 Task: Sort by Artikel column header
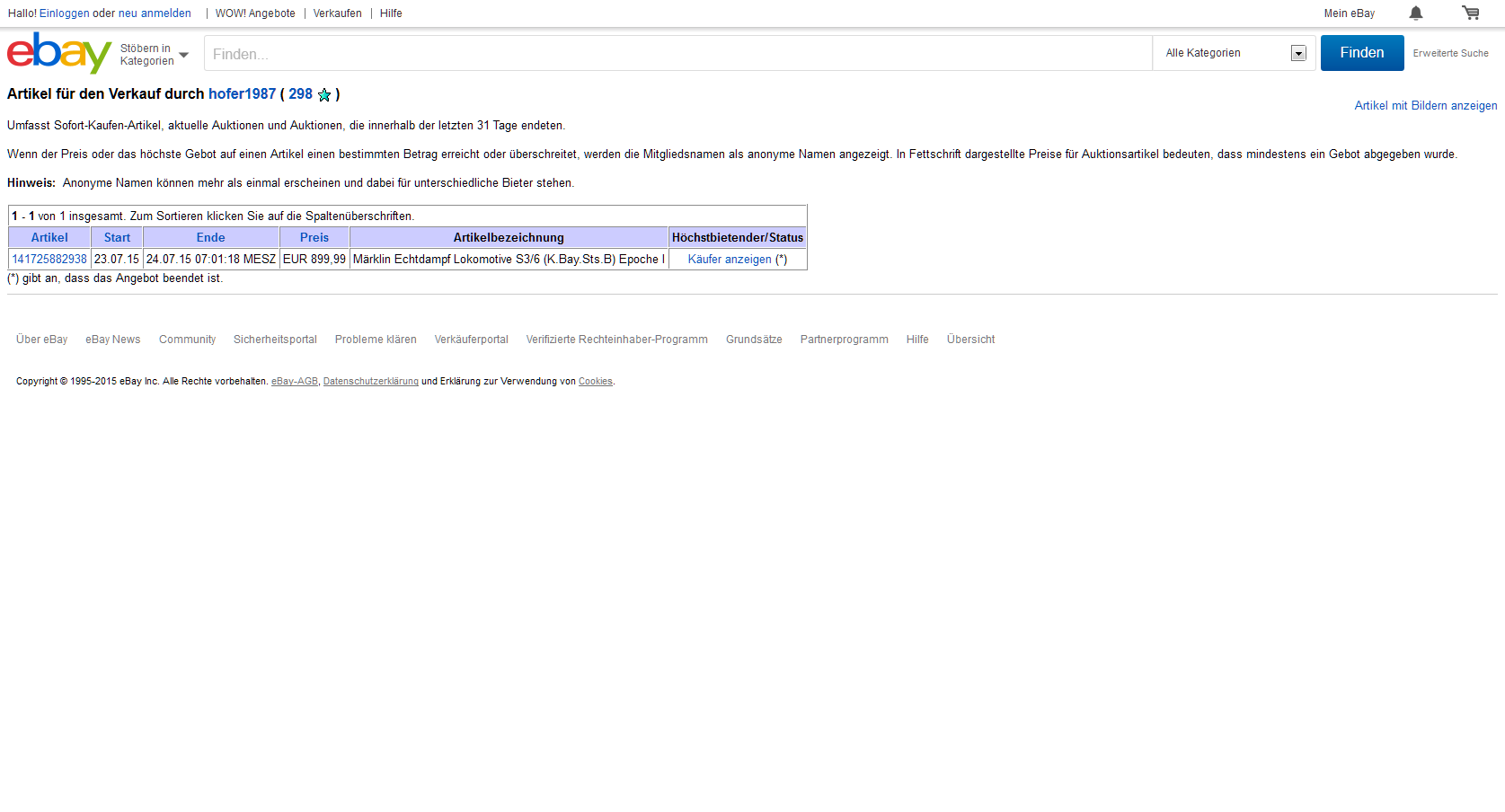click(49, 237)
